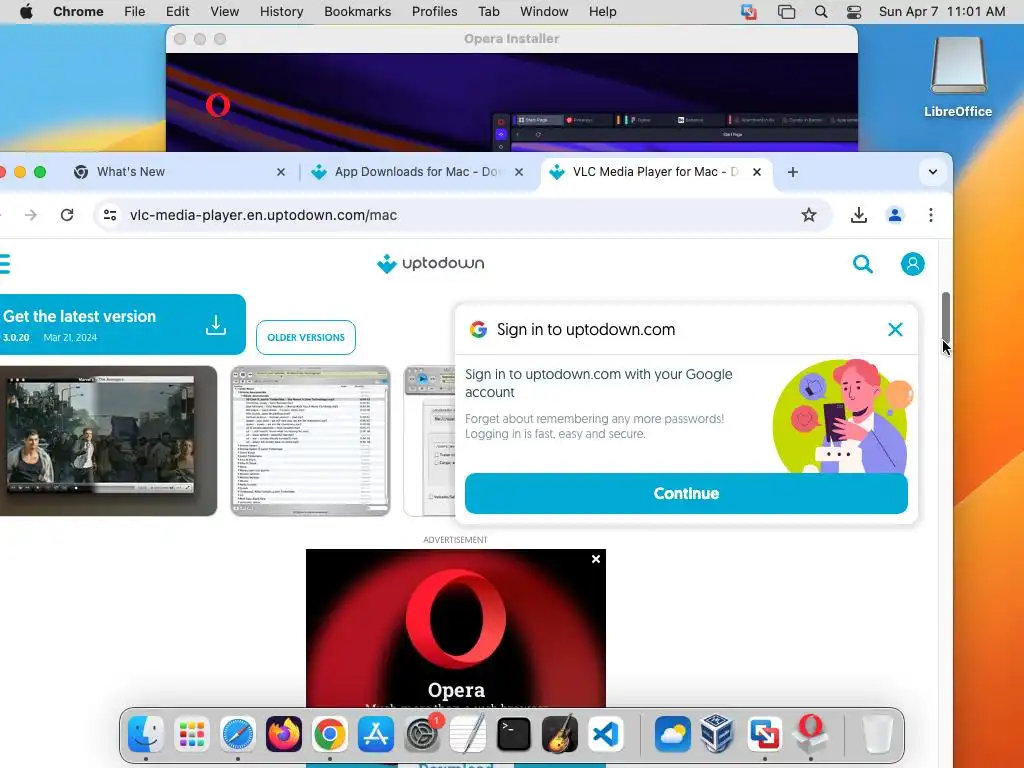Open the Tab menu
The image size is (1024, 768).
(488, 12)
